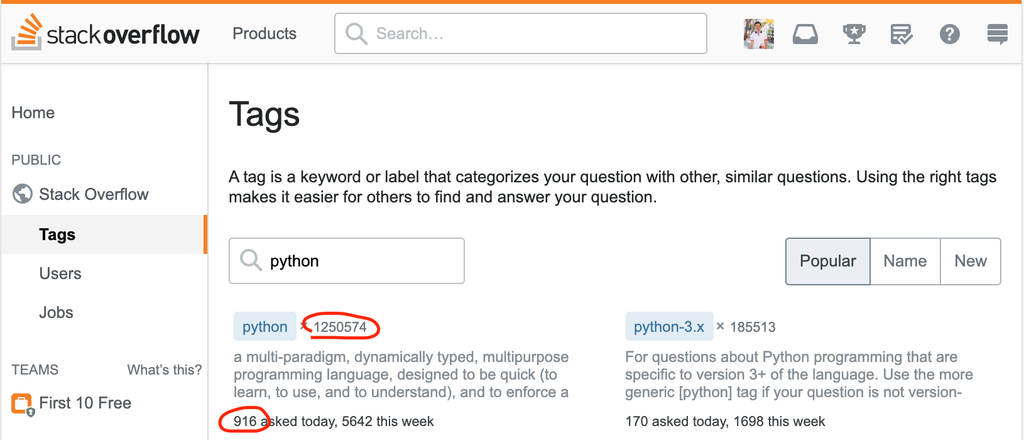The height and width of the screenshot is (440, 1024).
Task: Open the inbox icon
Action: (x=805, y=34)
